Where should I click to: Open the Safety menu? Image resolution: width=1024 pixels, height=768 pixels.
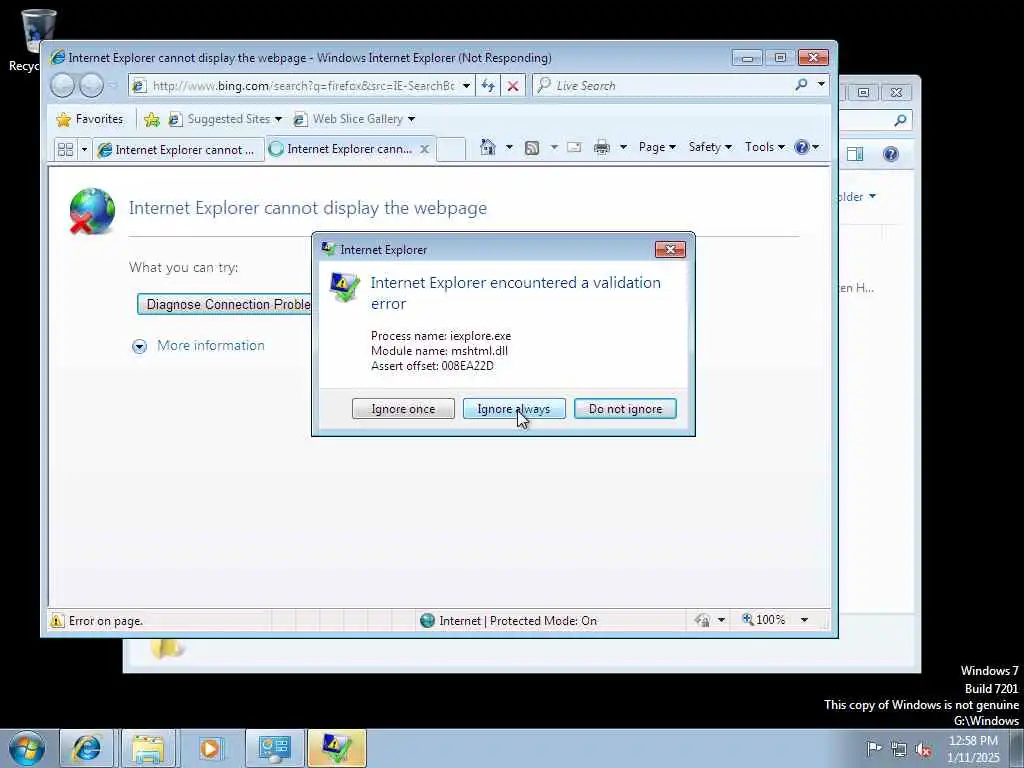(710, 147)
